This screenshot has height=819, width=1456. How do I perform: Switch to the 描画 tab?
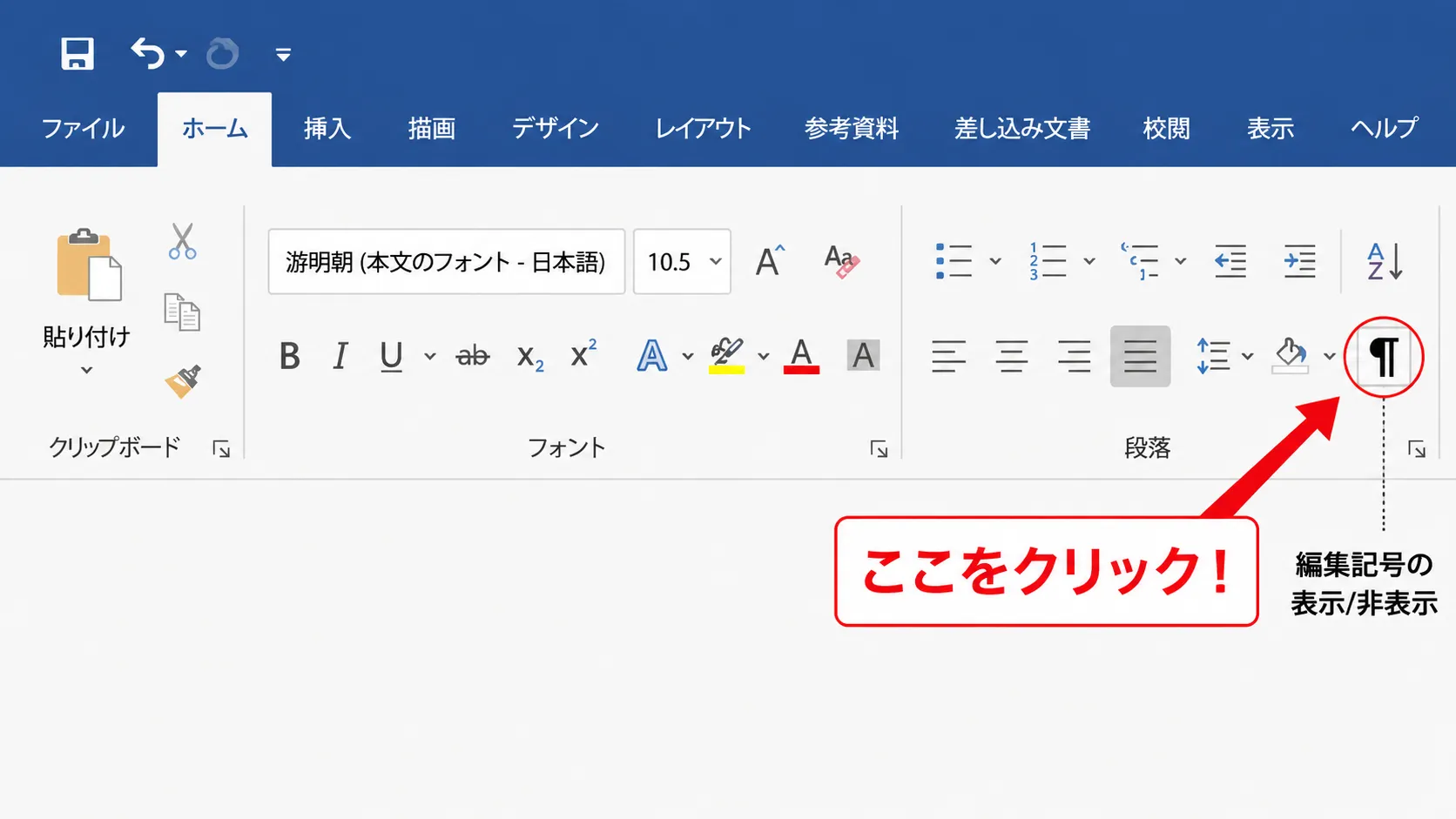coord(432,129)
